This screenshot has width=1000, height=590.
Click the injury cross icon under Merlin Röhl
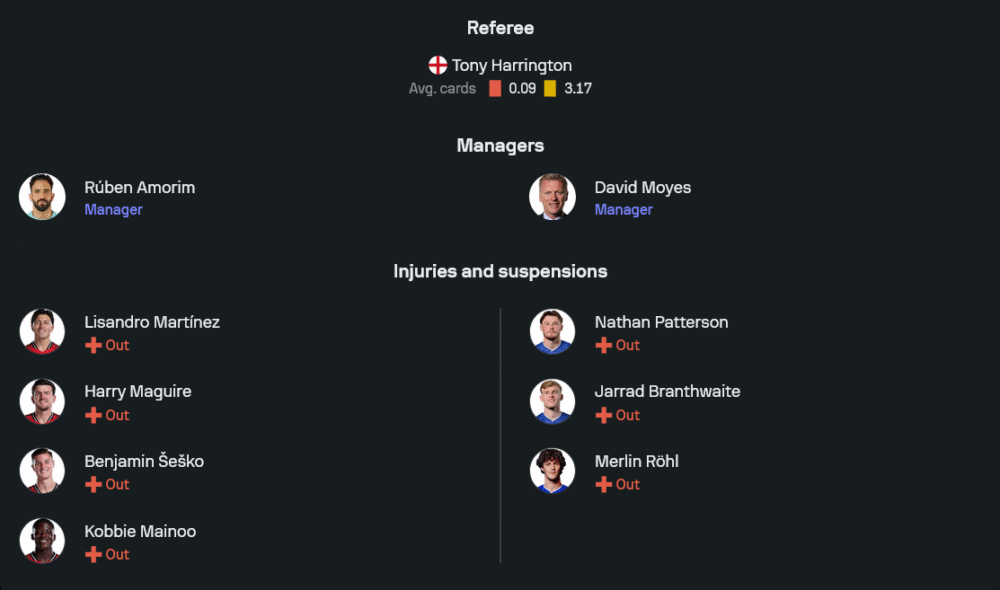tap(603, 484)
